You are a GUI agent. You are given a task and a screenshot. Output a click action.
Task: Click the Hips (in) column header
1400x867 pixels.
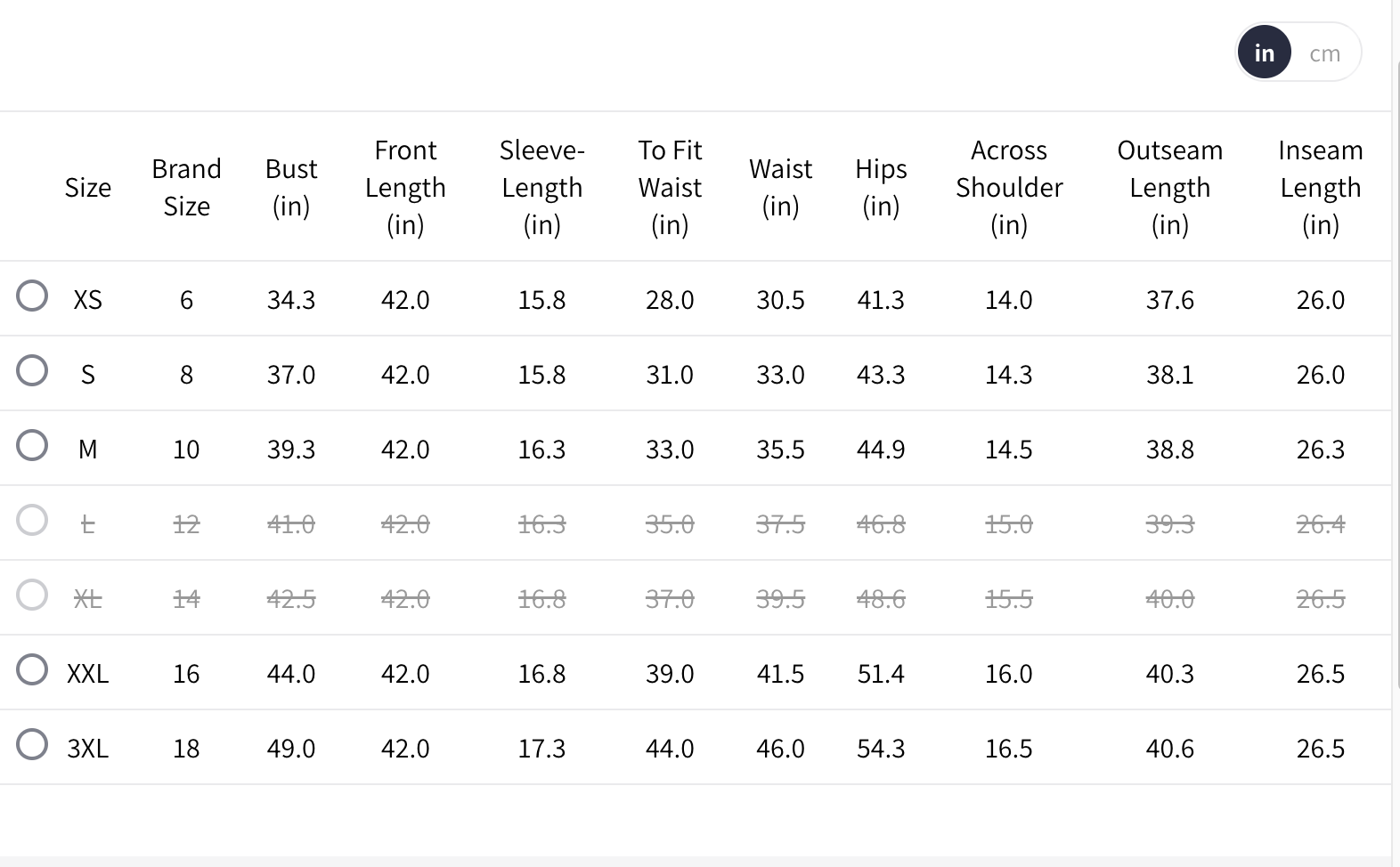[881, 187]
